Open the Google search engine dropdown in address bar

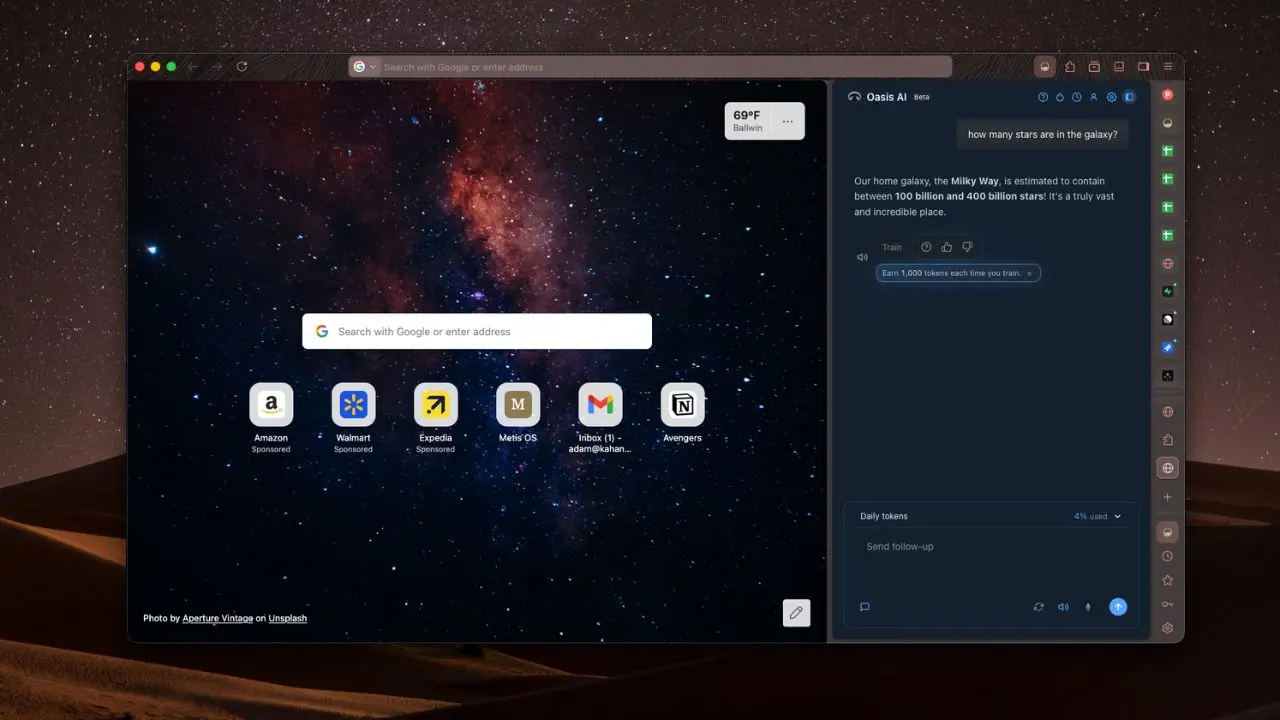(x=364, y=67)
